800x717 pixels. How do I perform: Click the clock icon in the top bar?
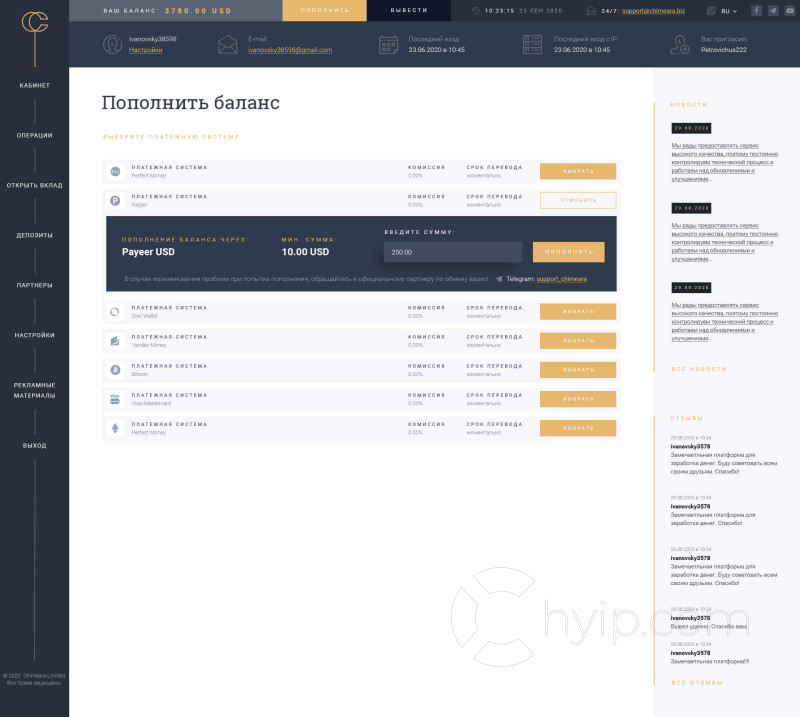click(x=476, y=11)
